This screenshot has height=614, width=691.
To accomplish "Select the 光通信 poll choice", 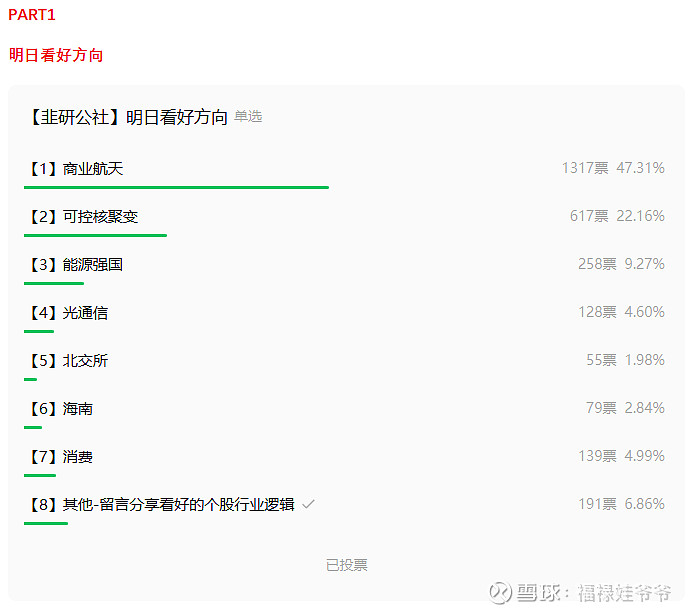I will pos(85,313).
